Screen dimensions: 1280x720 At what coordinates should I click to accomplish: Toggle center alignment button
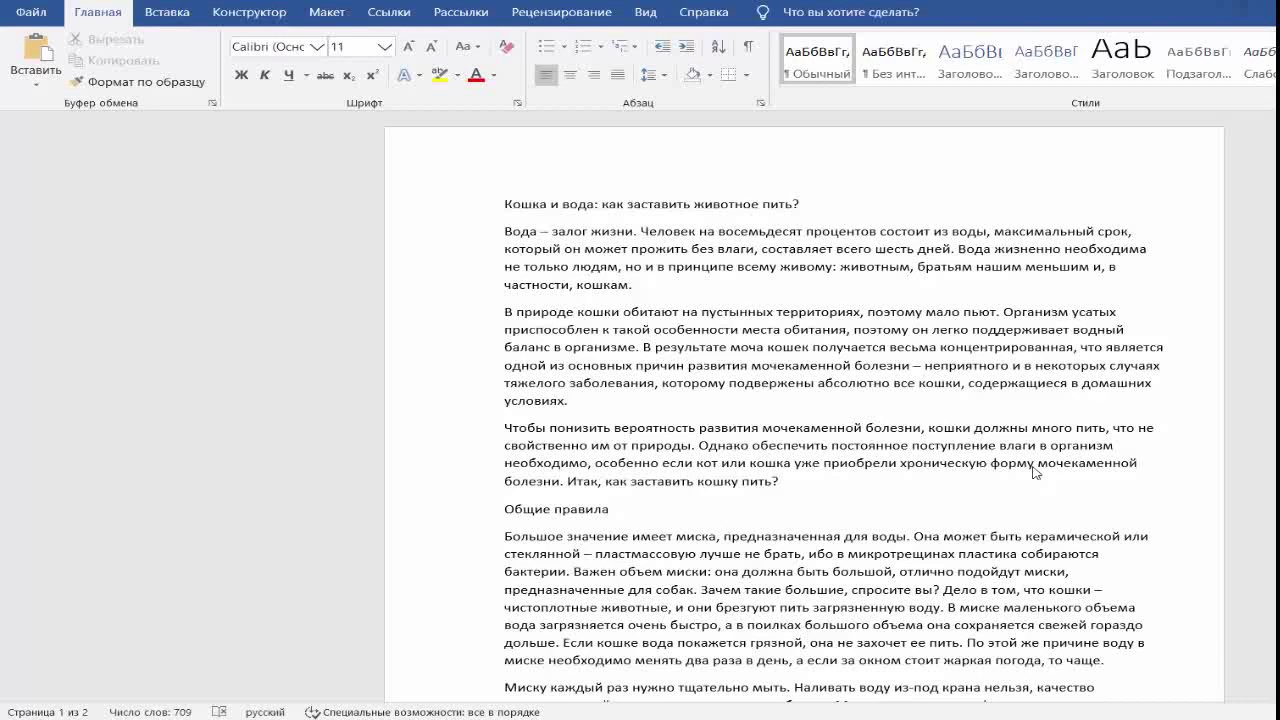(x=570, y=75)
